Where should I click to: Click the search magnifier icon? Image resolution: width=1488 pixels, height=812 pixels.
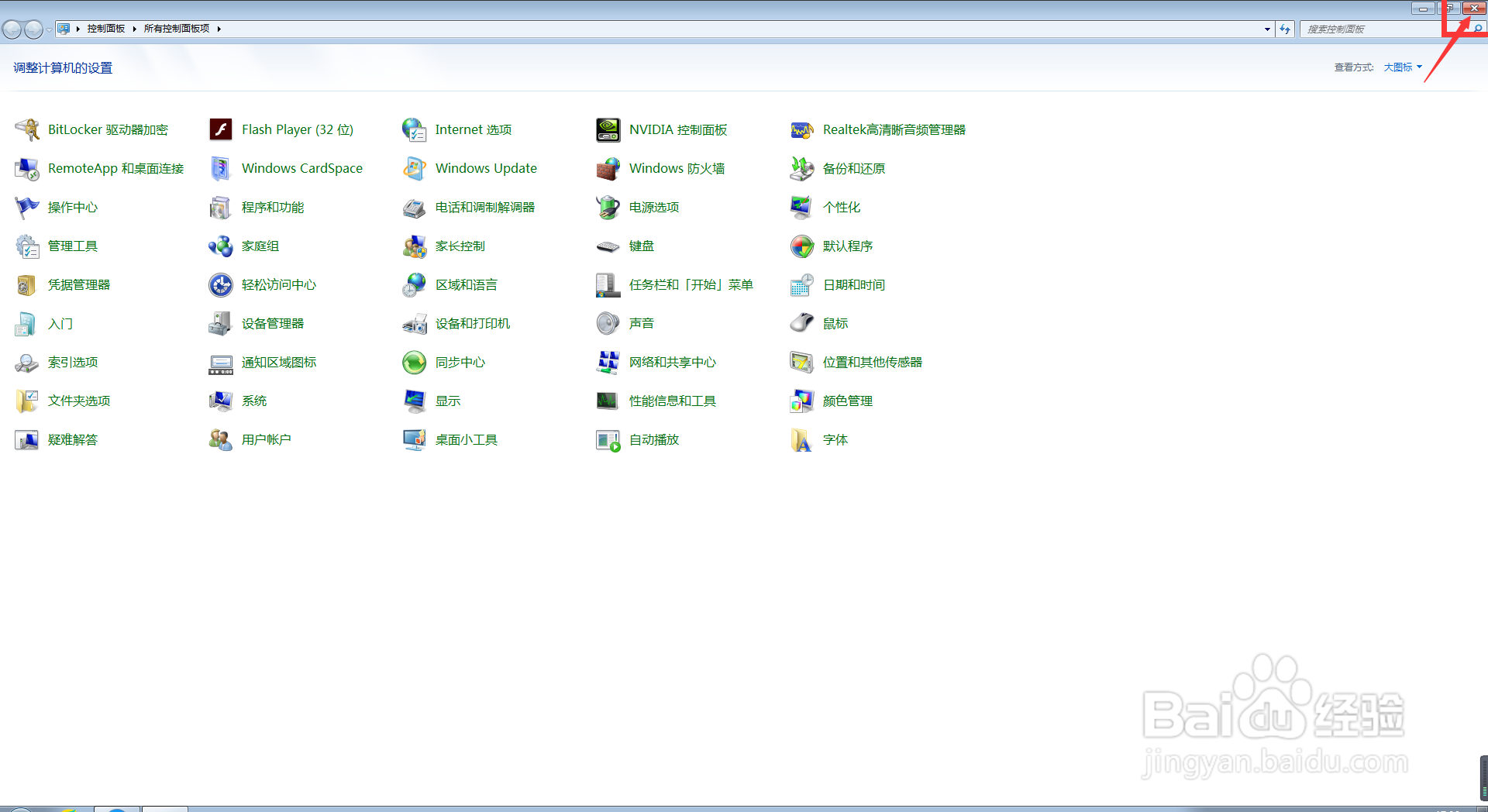click(x=1478, y=29)
